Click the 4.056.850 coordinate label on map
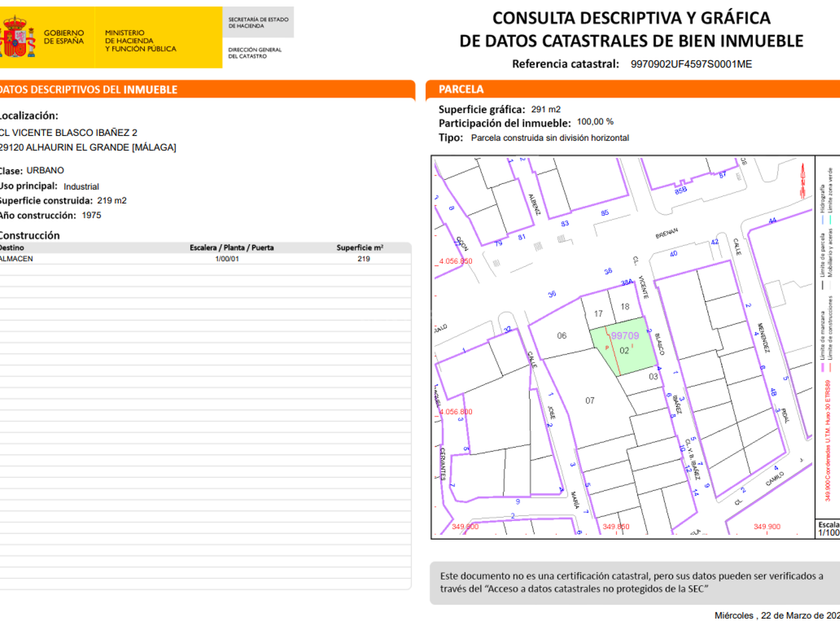Screen dimensions: 840x630 (455, 261)
